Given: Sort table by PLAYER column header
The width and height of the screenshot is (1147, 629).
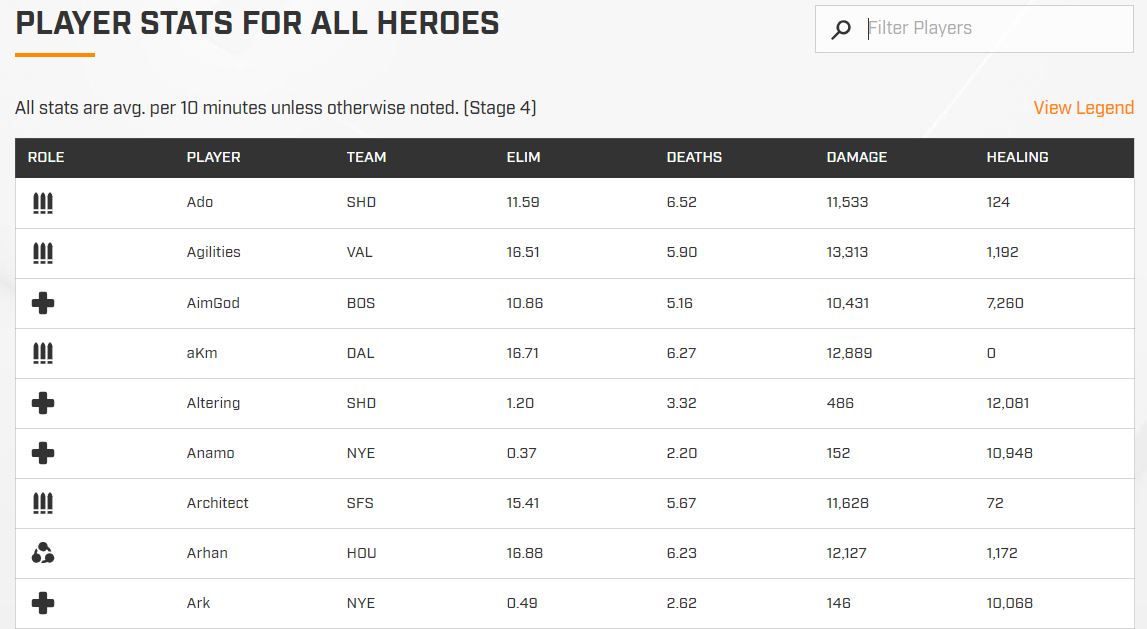Looking at the screenshot, I should click(213, 157).
